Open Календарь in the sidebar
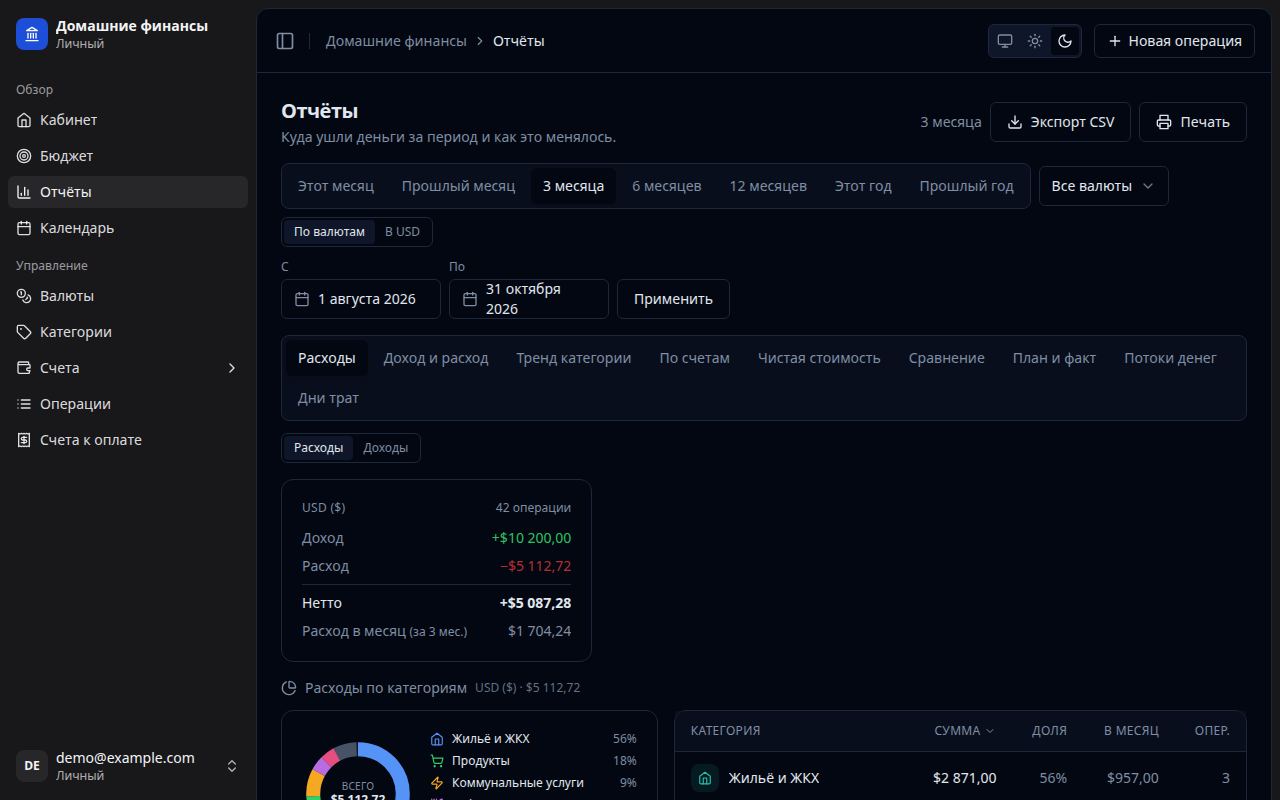Screen dimensions: 1280x800 (128, 228)
